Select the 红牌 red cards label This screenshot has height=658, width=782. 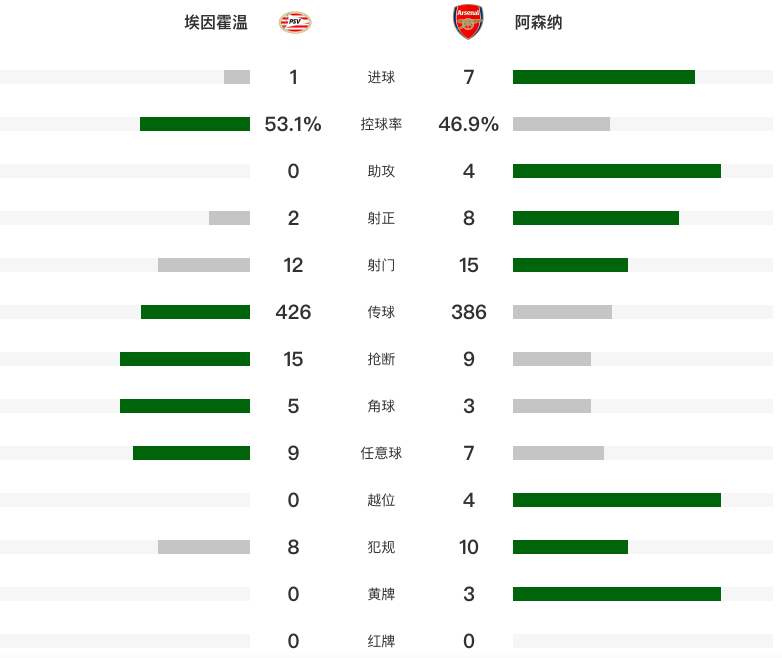381,641
